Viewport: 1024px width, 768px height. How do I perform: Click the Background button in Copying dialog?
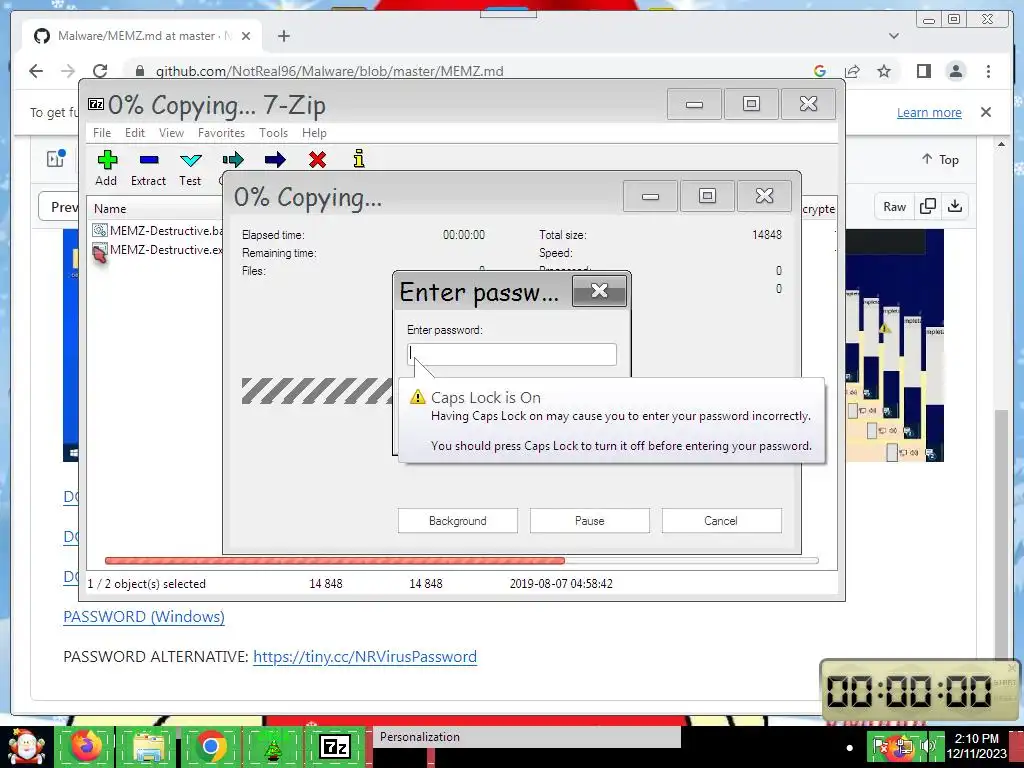tap(458, 520)
